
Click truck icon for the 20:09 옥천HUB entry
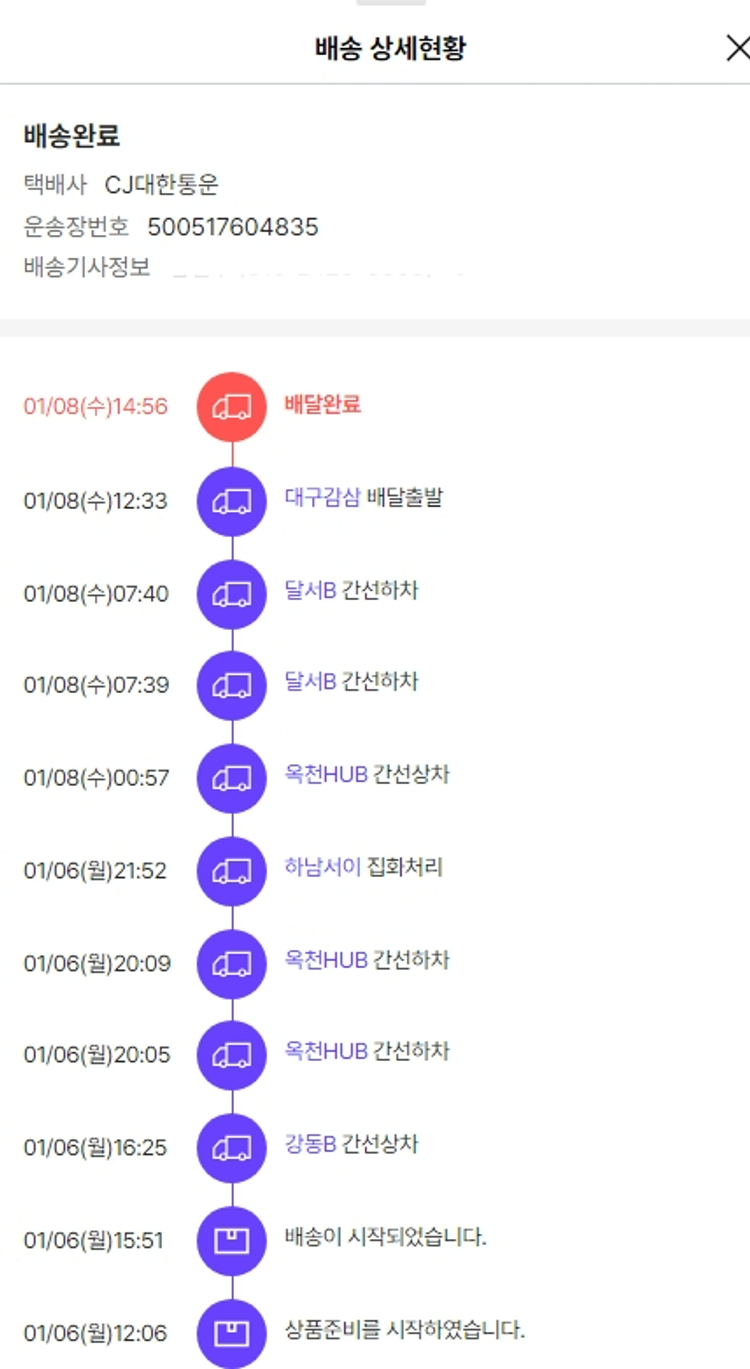(x=232, y=963)
